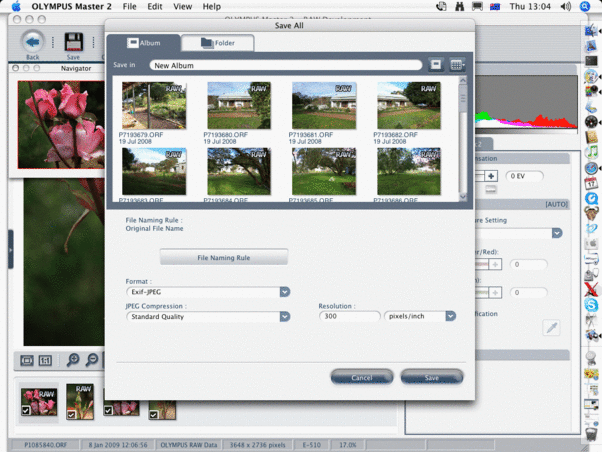Click the Back arrow icon in toolbar

32,41
